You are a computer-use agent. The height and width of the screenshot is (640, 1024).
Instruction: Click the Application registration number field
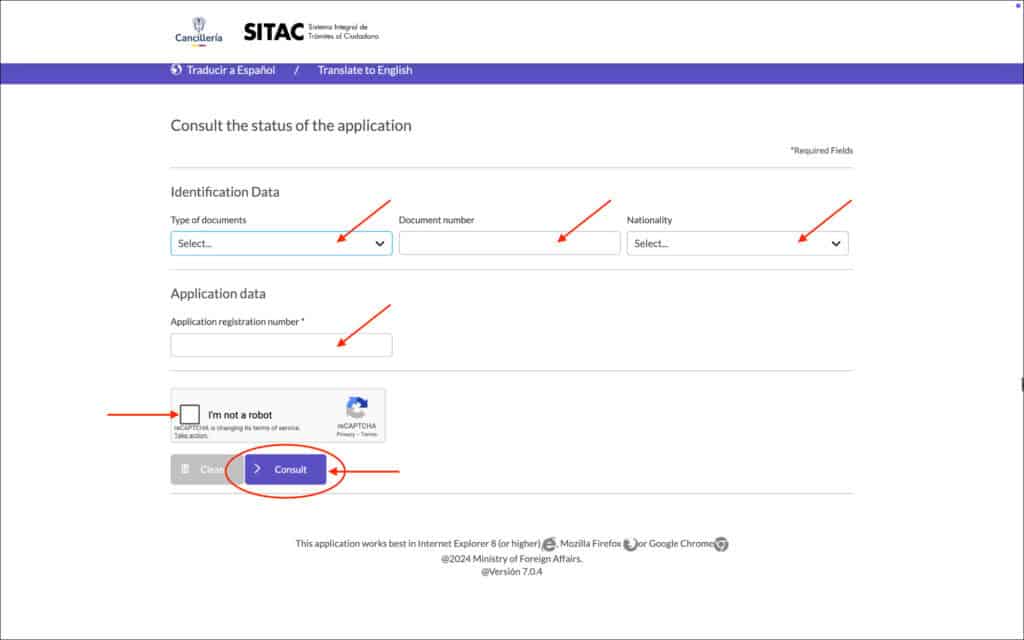click(280, 344)
